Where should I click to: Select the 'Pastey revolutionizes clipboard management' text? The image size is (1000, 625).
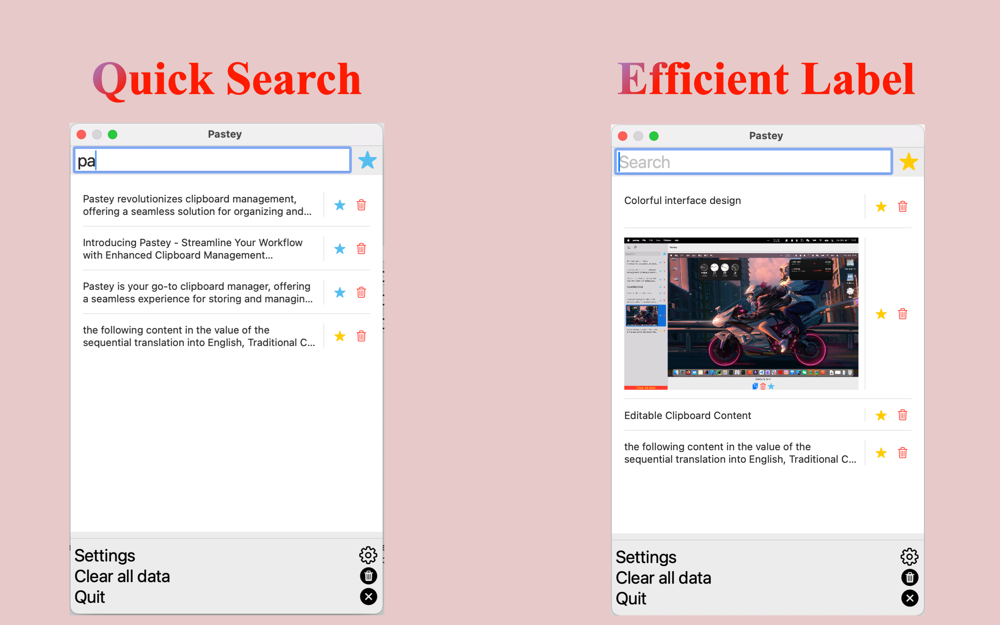pos(198,205)
